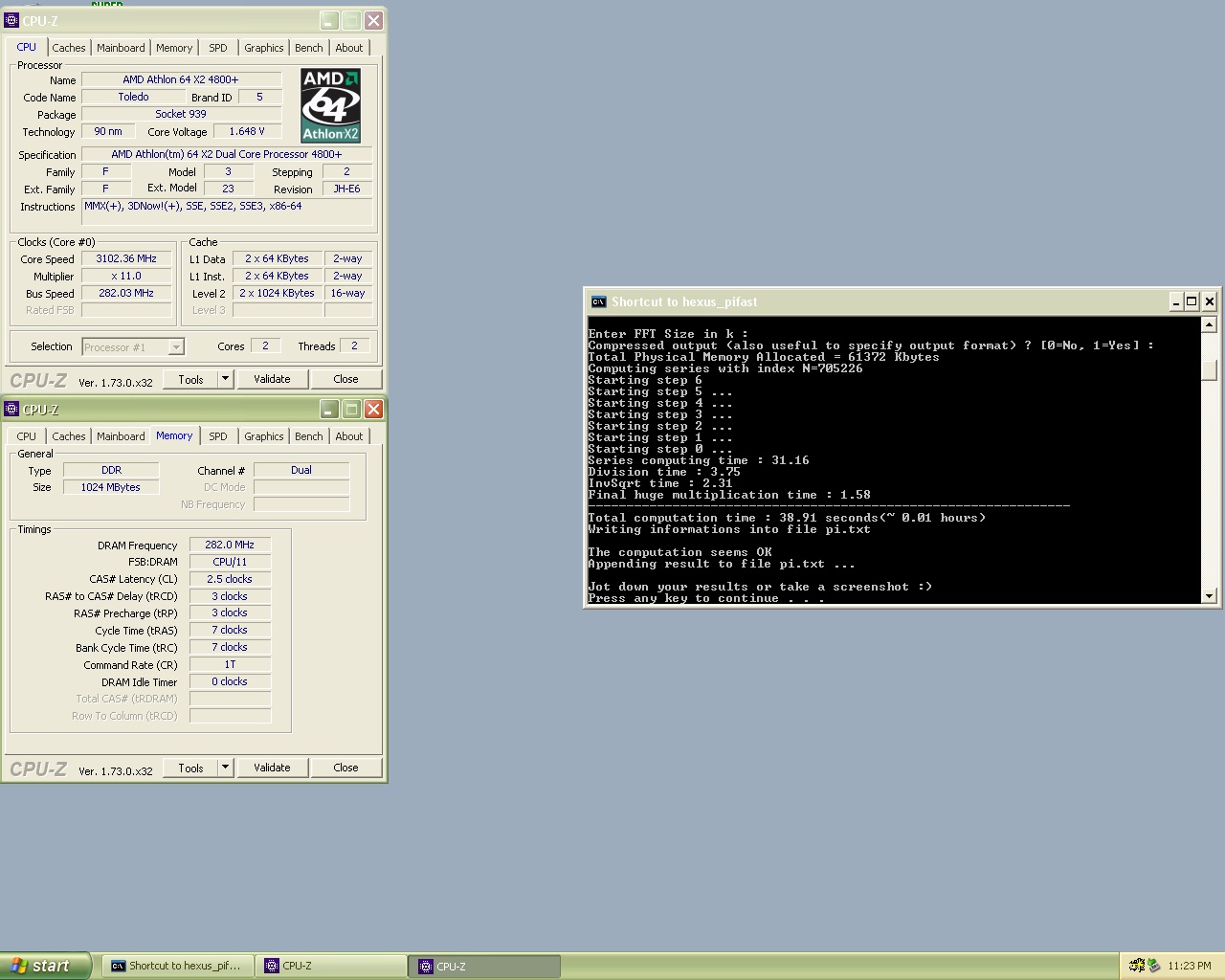Click the DRAM Frequency value 282.0 MHz
The width and height of the screenshot is (1225, 980).
[230, 545]
